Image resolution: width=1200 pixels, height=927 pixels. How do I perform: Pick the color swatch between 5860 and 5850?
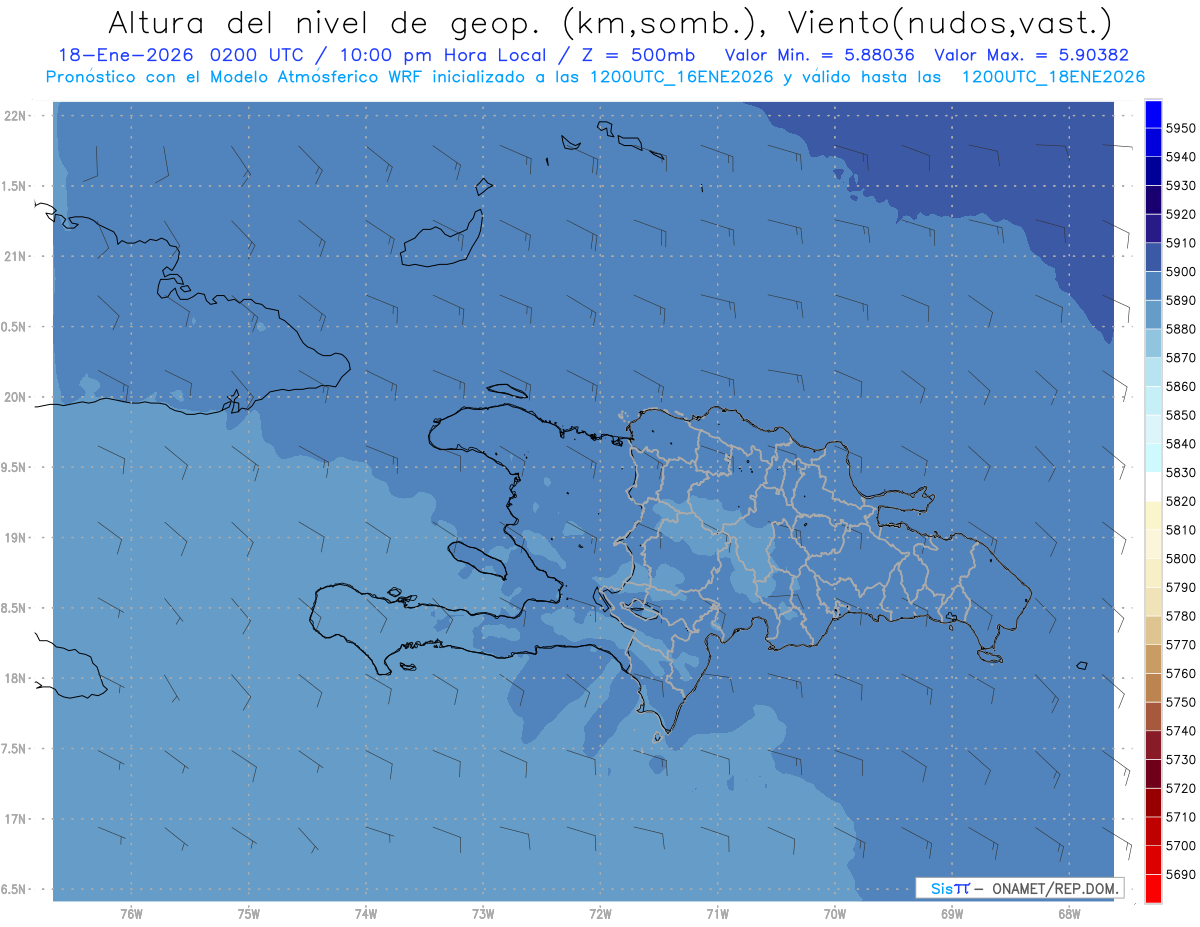[x=1153, y=400]
